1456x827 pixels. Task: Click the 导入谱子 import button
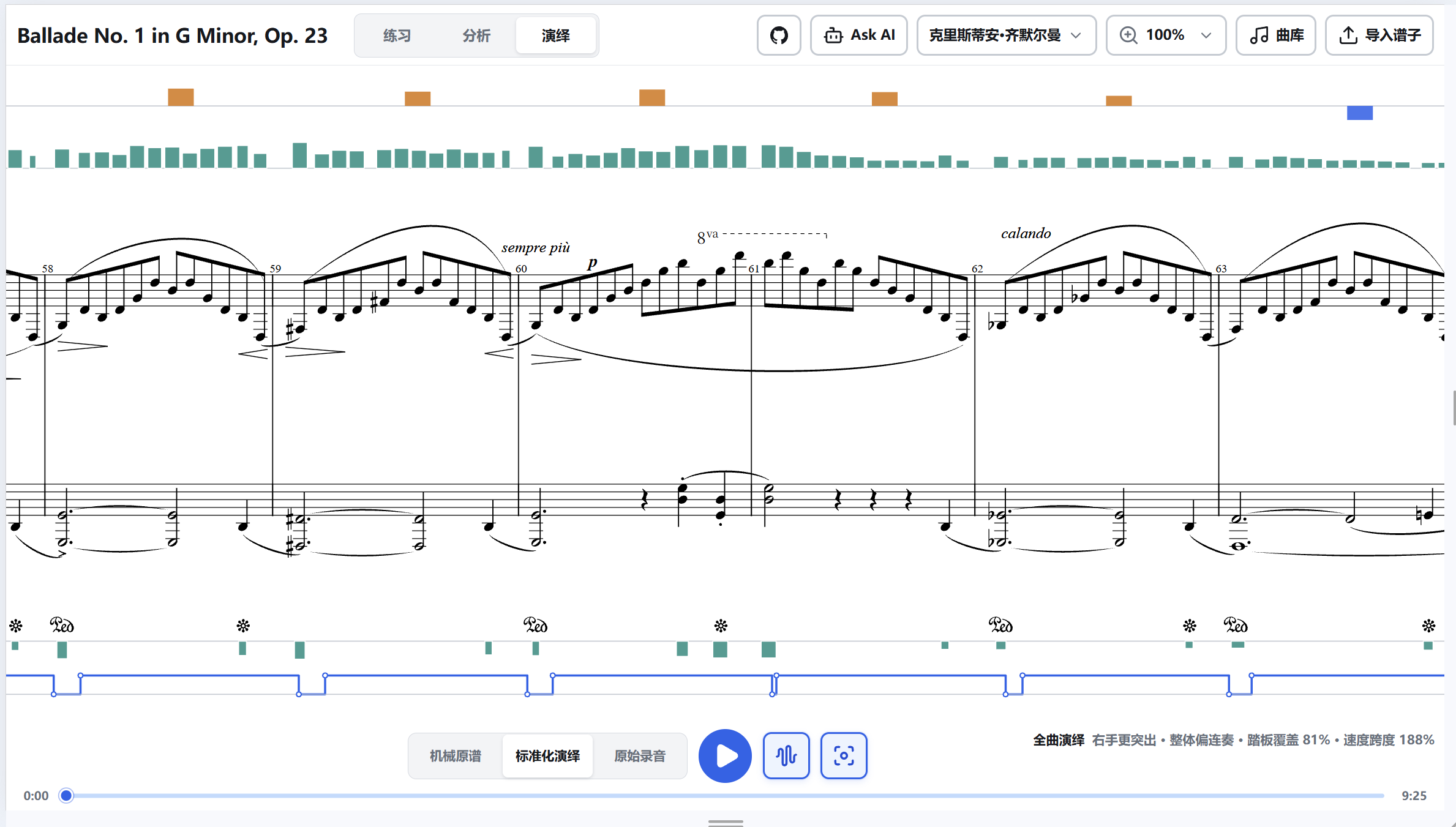click(1379, 36)
